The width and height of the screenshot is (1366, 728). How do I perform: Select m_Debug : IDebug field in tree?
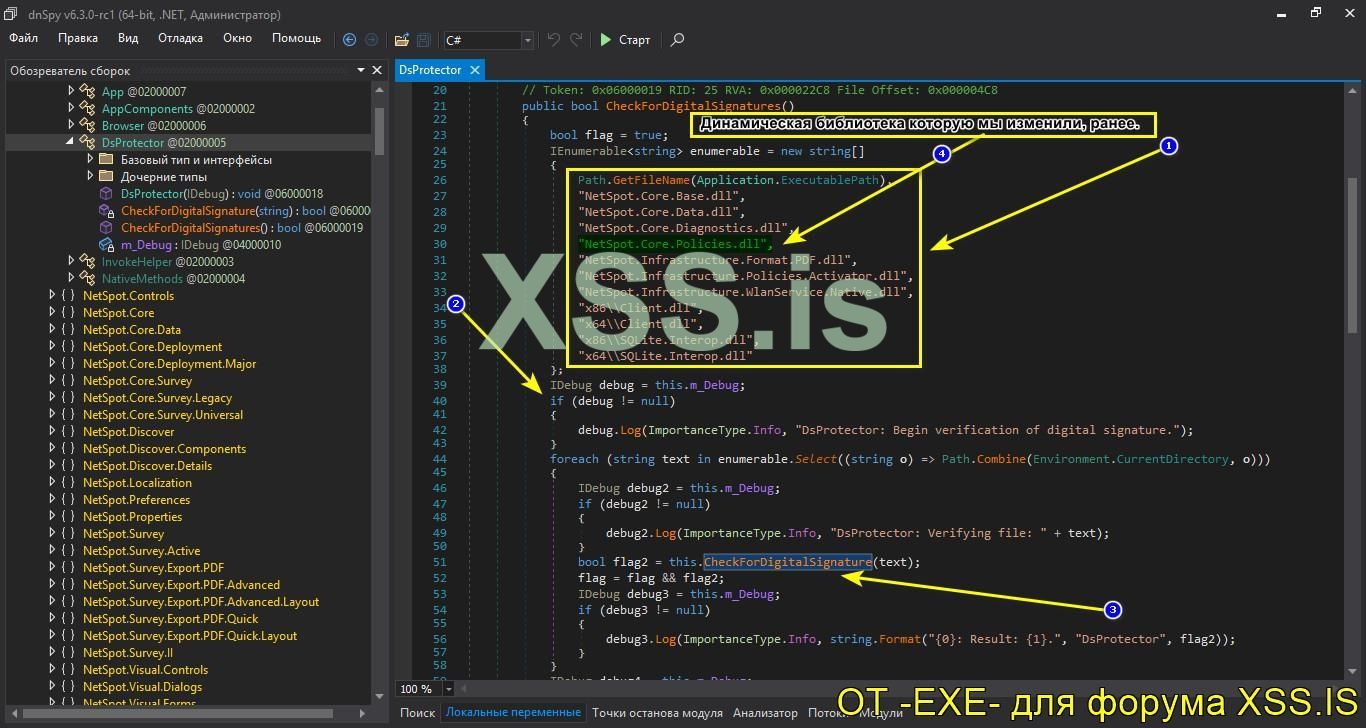[201, 245]
